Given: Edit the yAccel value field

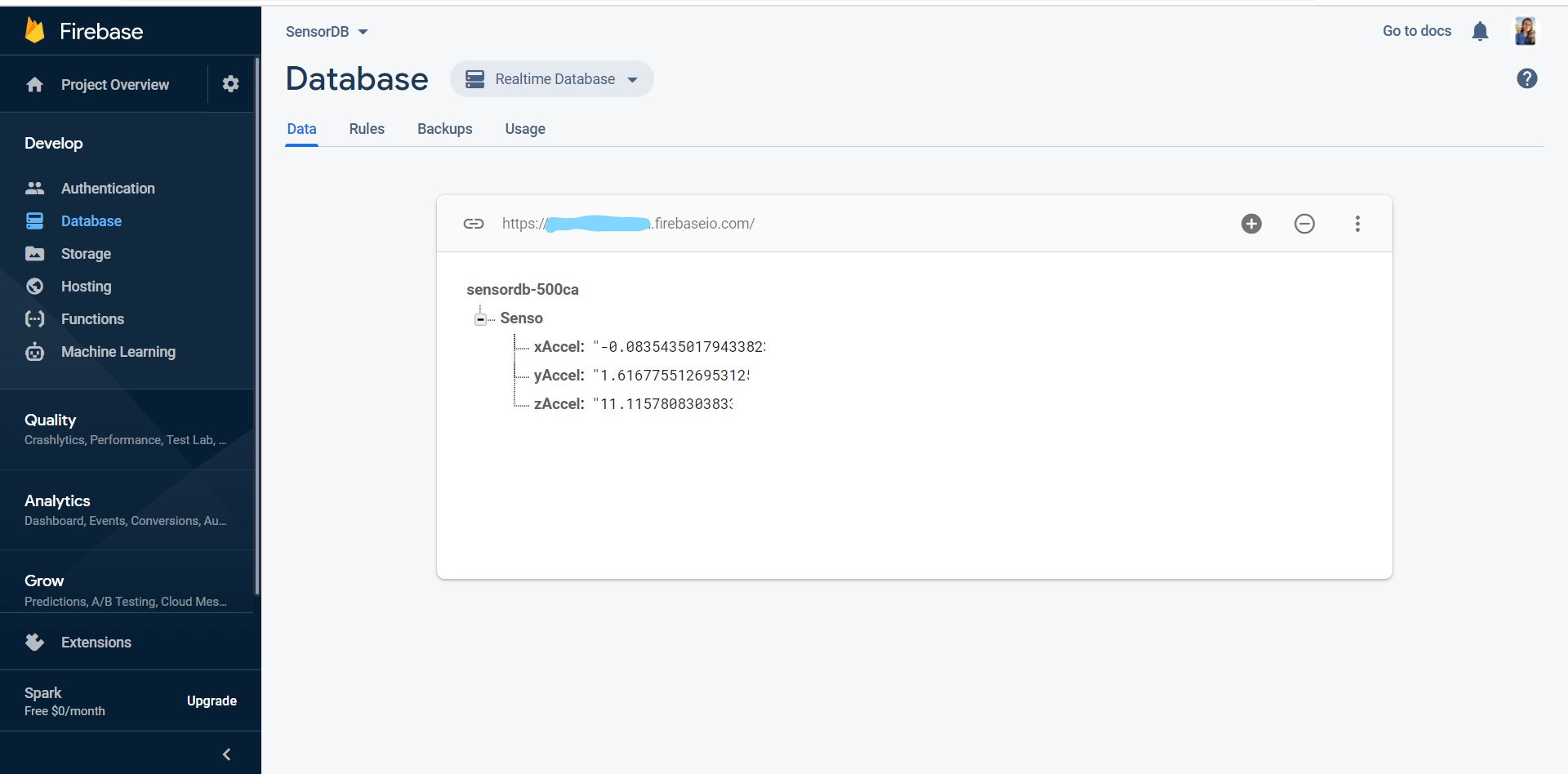Looking at the screenshot, I should pos(670,376).
